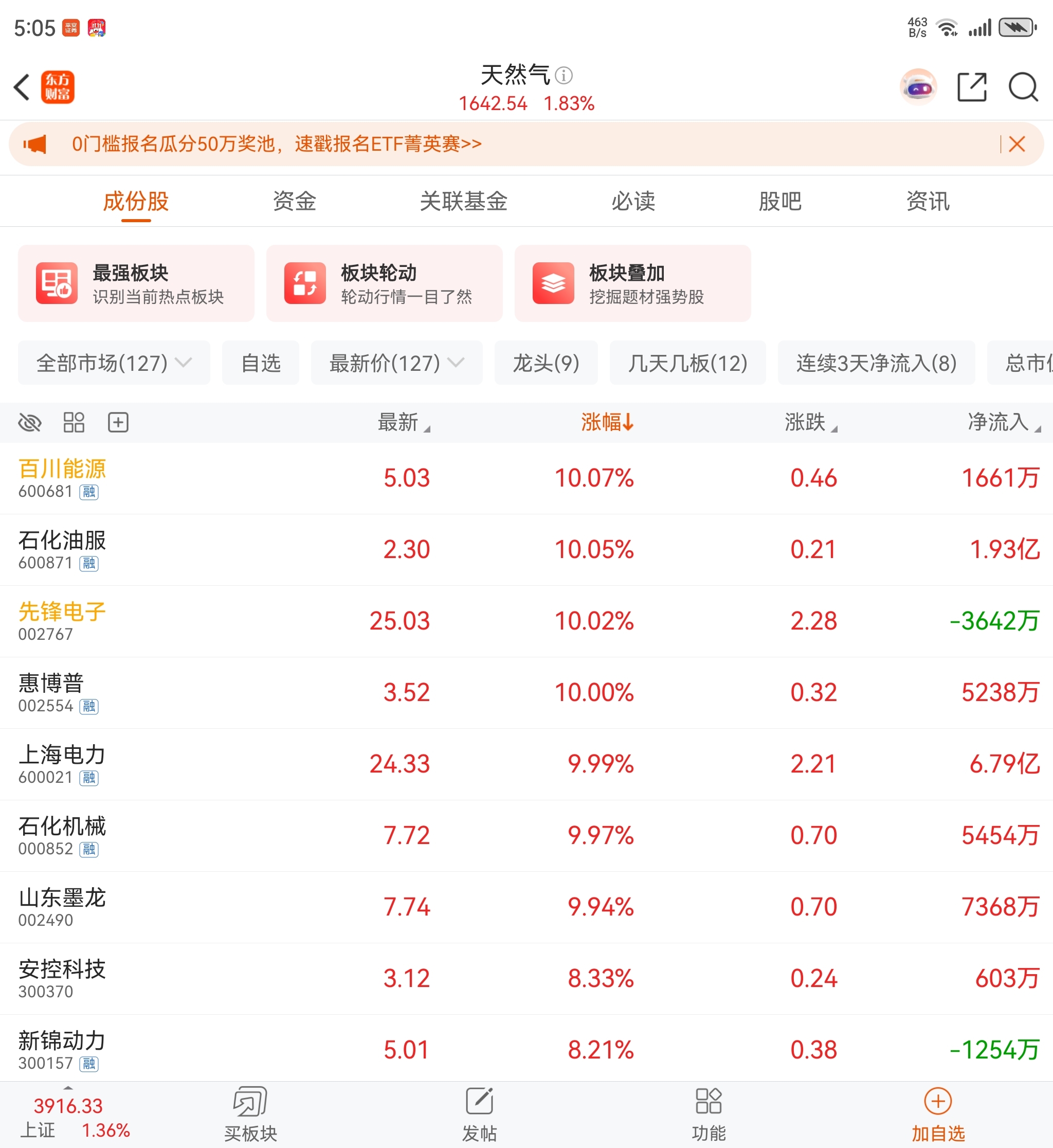Open the AI robot assistant avatar
This screenshot has width=1053, height=1148.
(918, 87)
